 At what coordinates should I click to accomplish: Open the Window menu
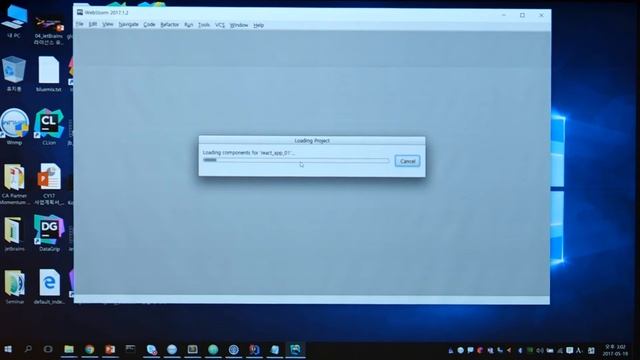[239, 25]
